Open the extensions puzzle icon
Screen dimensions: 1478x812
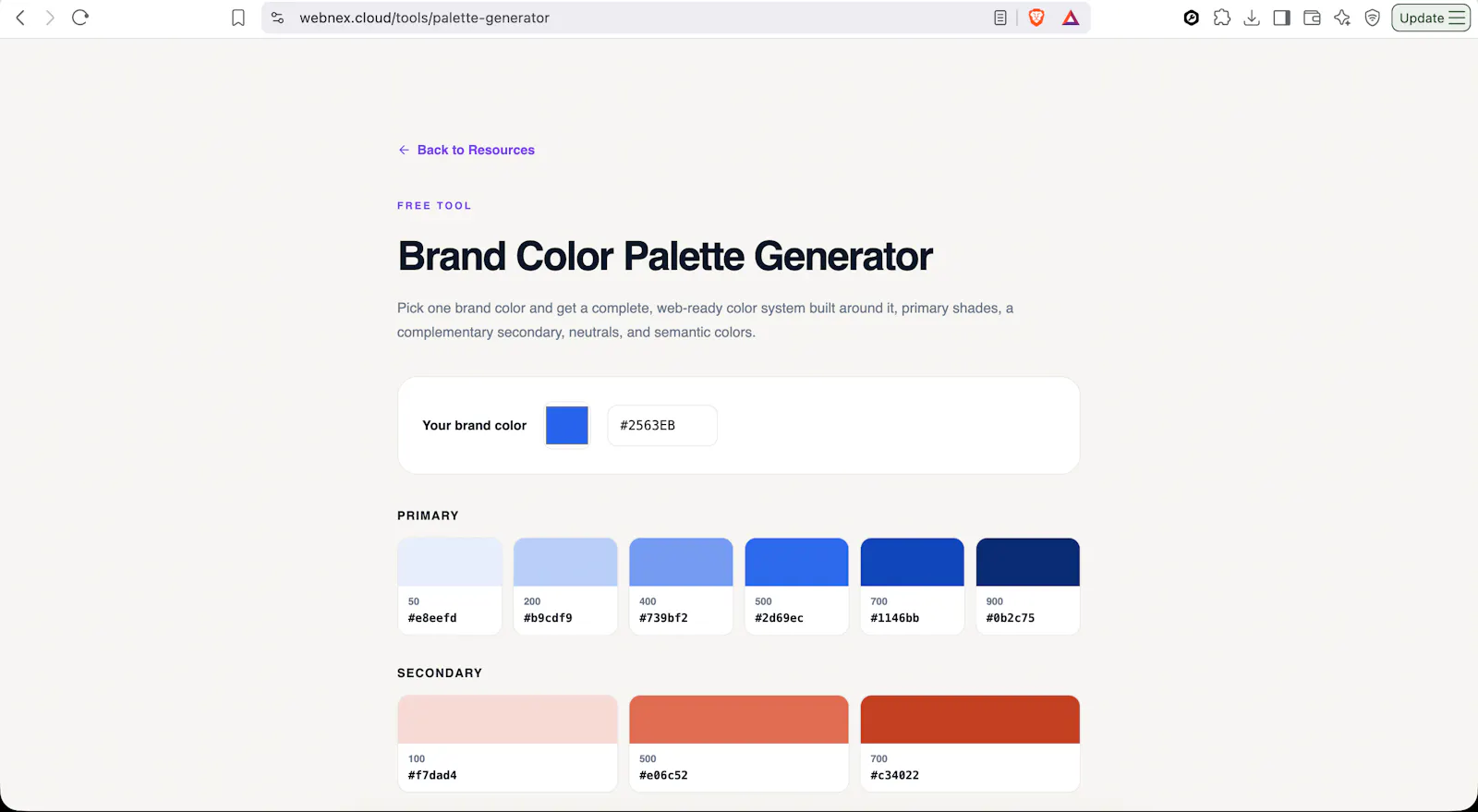(1222, 18)
